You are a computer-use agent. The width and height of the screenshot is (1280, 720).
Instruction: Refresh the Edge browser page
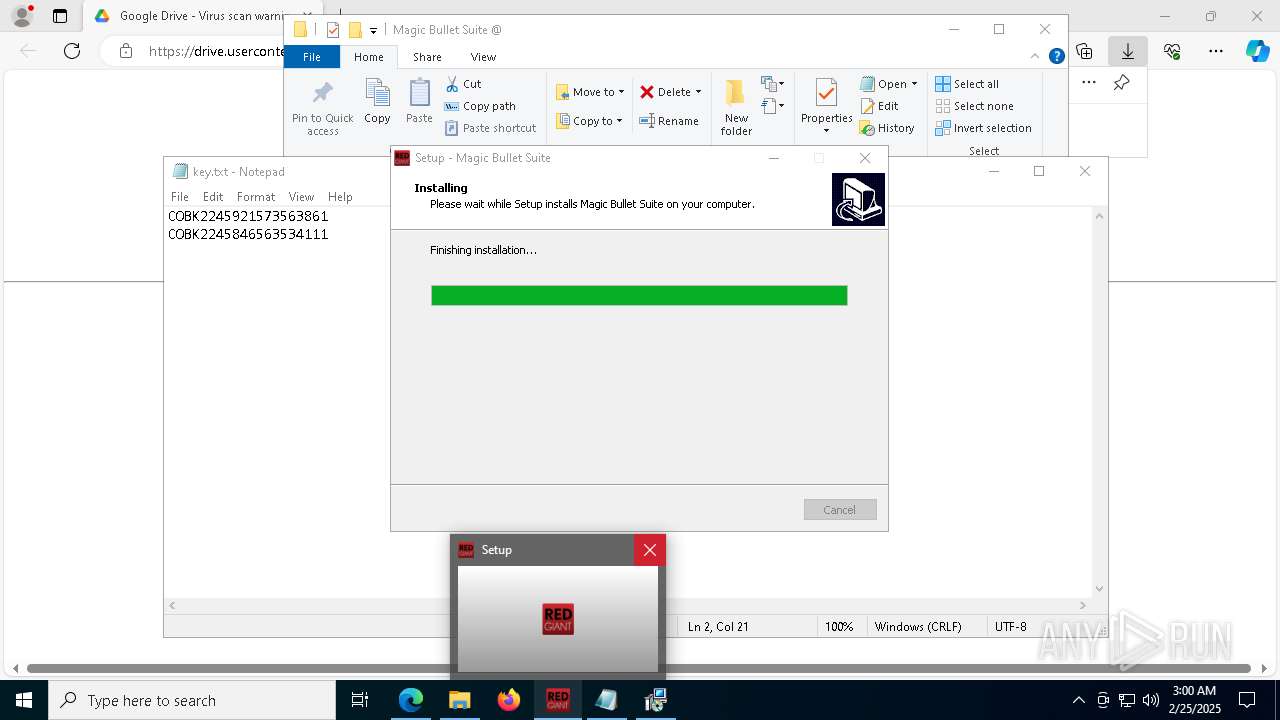71,51
